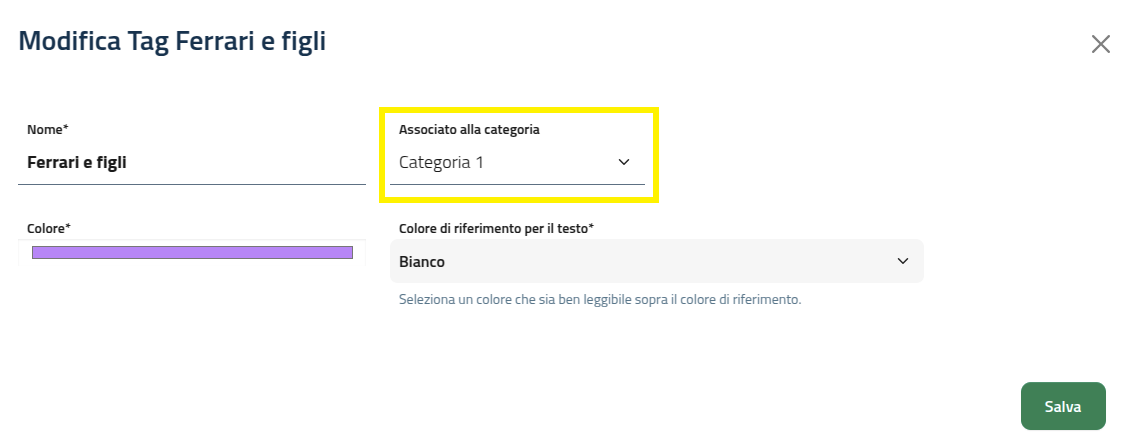Click the chevron beside Categoria 1
The width and height of the screenshot is (1129, 446).
click(x=624, y=162)
